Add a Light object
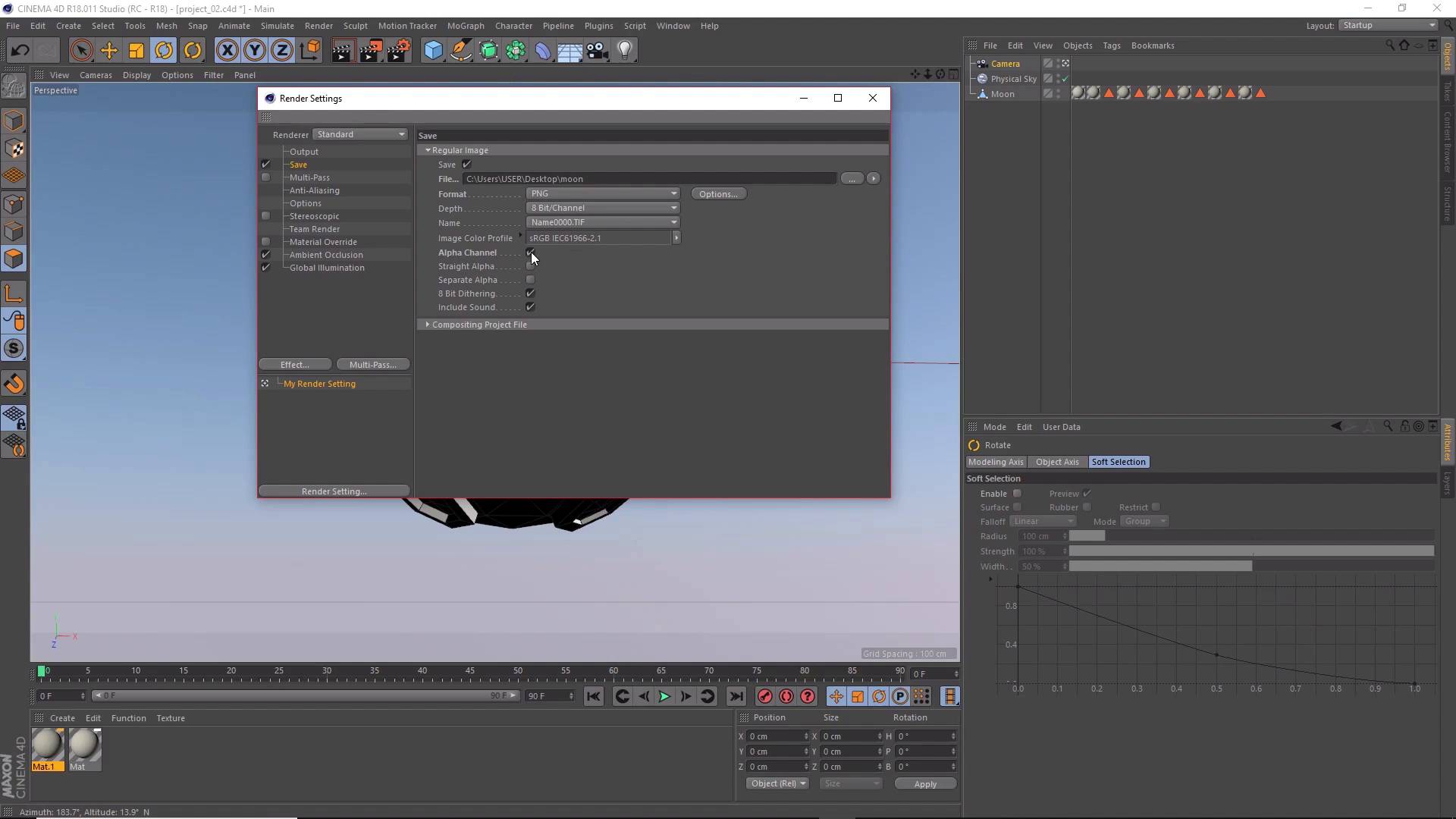Screen dimensions: 1456x819 (624, 50)
